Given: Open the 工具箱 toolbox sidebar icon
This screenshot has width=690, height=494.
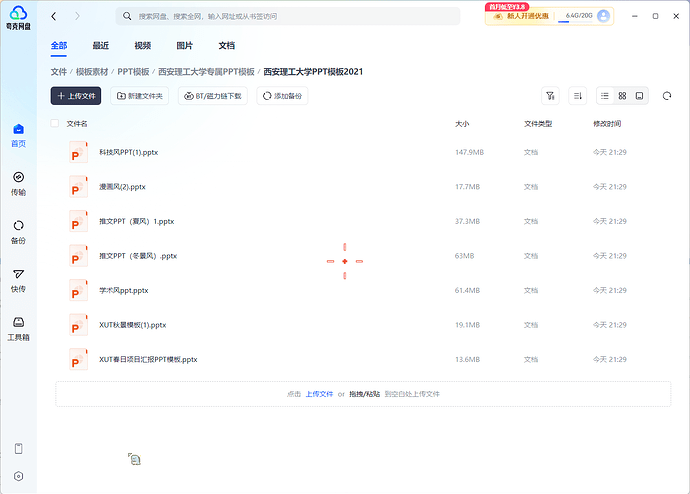Looking at the screenshot, I should tap(18, 329).
